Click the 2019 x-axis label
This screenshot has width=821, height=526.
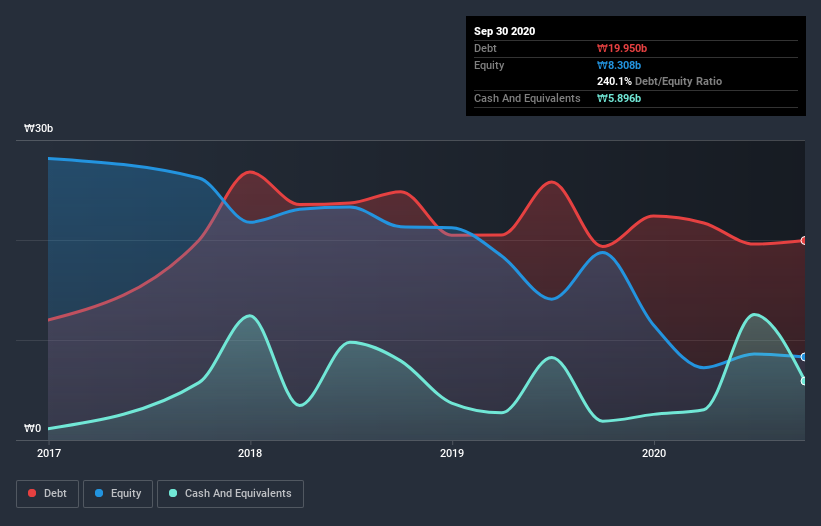(x=452, y=453)
